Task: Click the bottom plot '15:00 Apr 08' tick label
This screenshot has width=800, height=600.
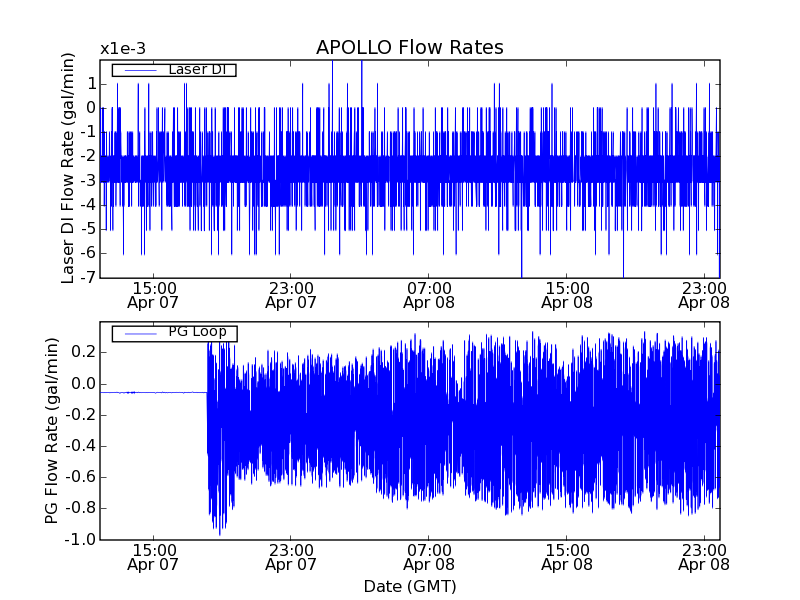Action: pos(567,557)
